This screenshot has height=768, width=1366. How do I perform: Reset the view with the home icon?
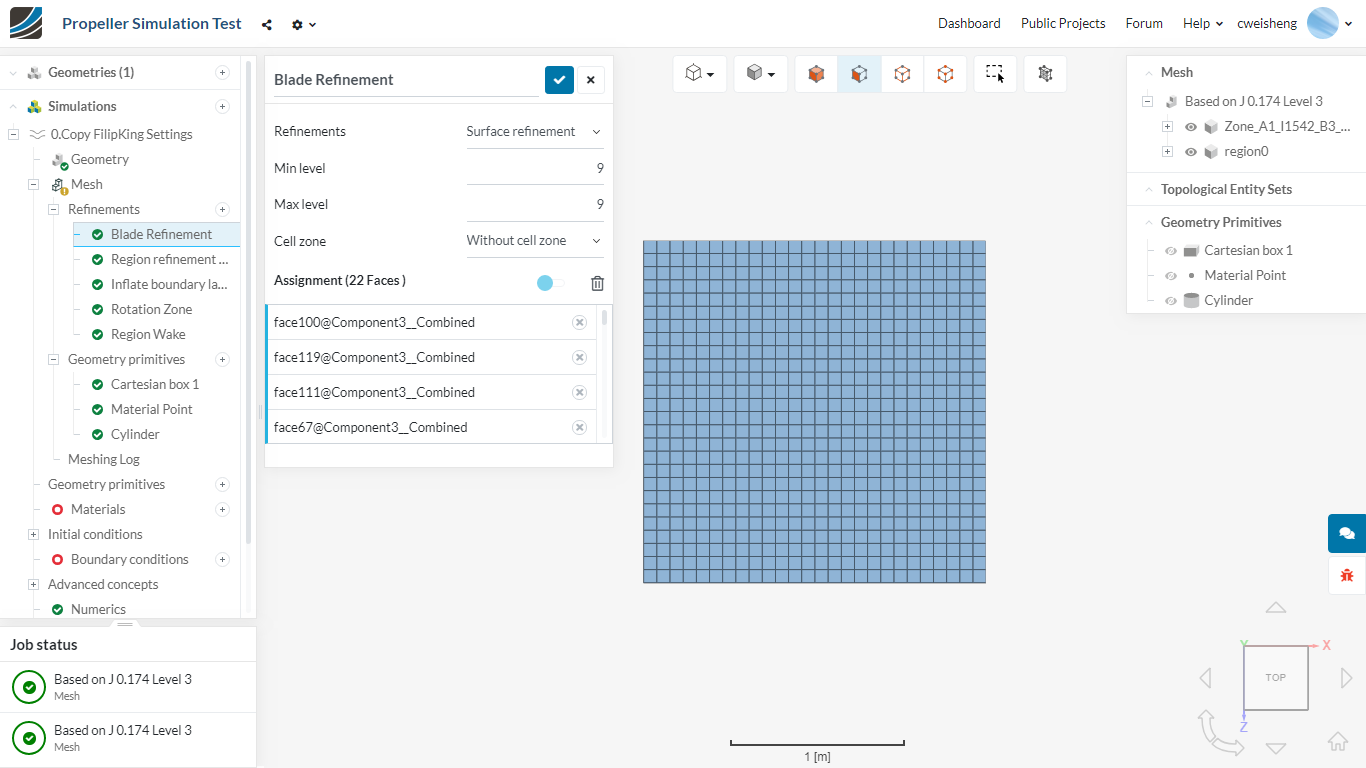tap(1337, 742)
